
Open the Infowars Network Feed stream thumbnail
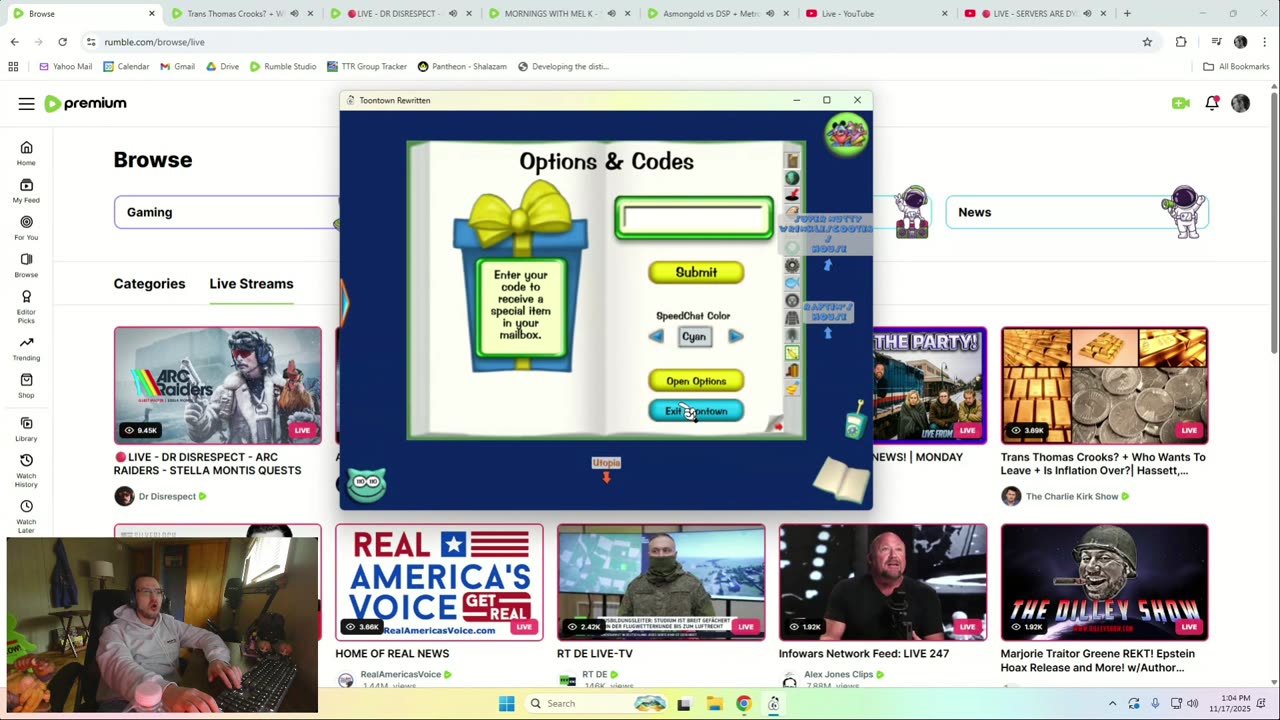(883, 582)
